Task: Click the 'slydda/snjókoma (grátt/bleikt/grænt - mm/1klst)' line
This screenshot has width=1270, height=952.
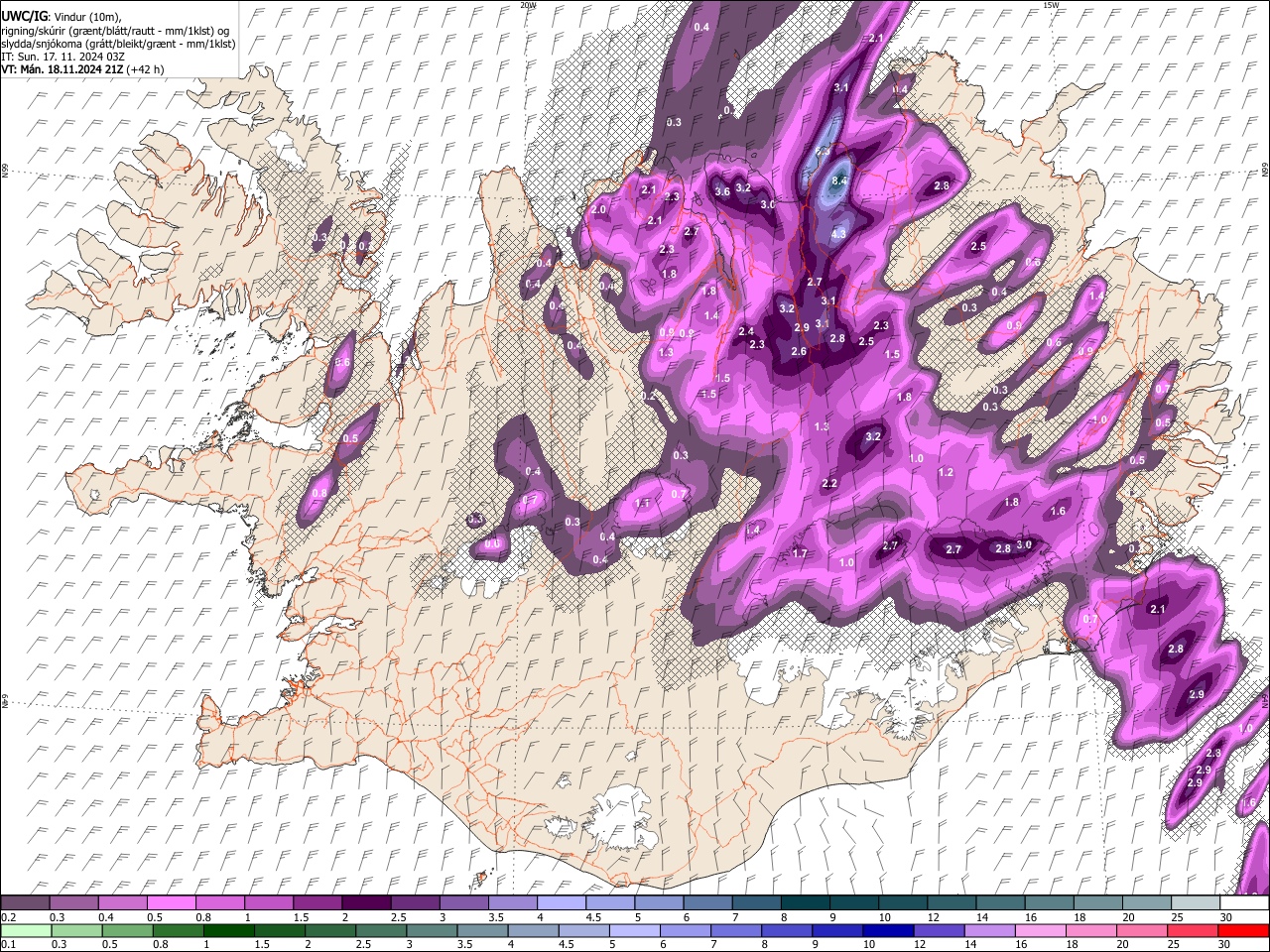Action: pos(118,44)
